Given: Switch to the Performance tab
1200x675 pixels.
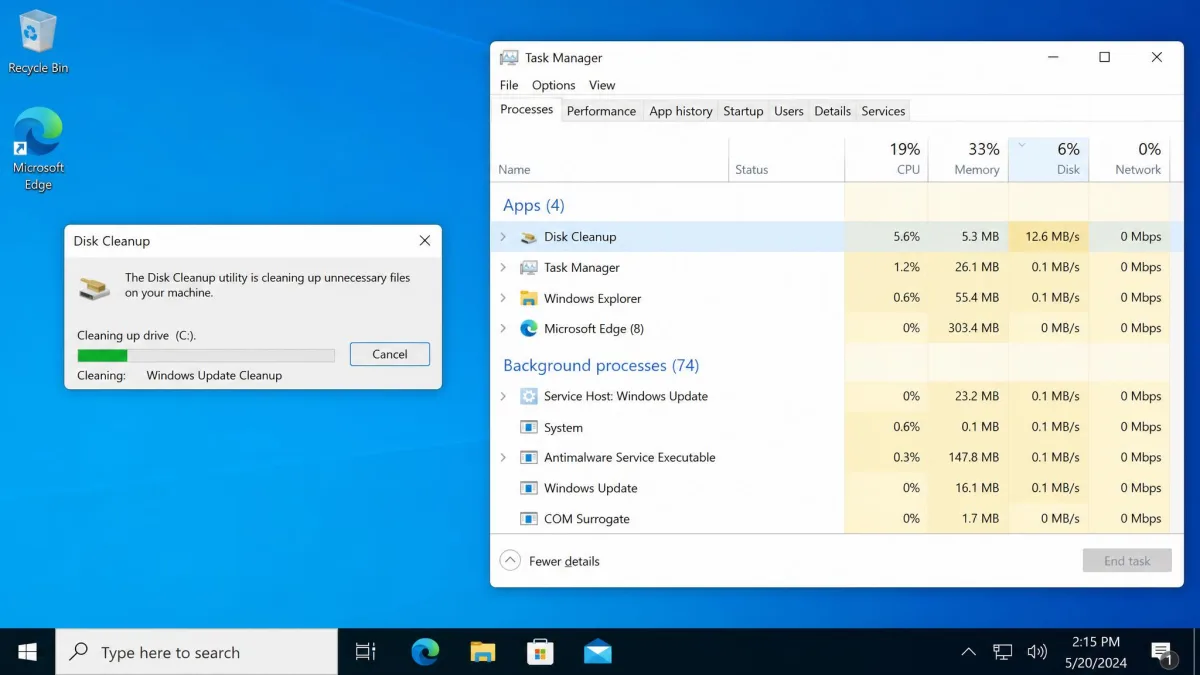Looking at the screenshot, I should click(x=601, y=111).
